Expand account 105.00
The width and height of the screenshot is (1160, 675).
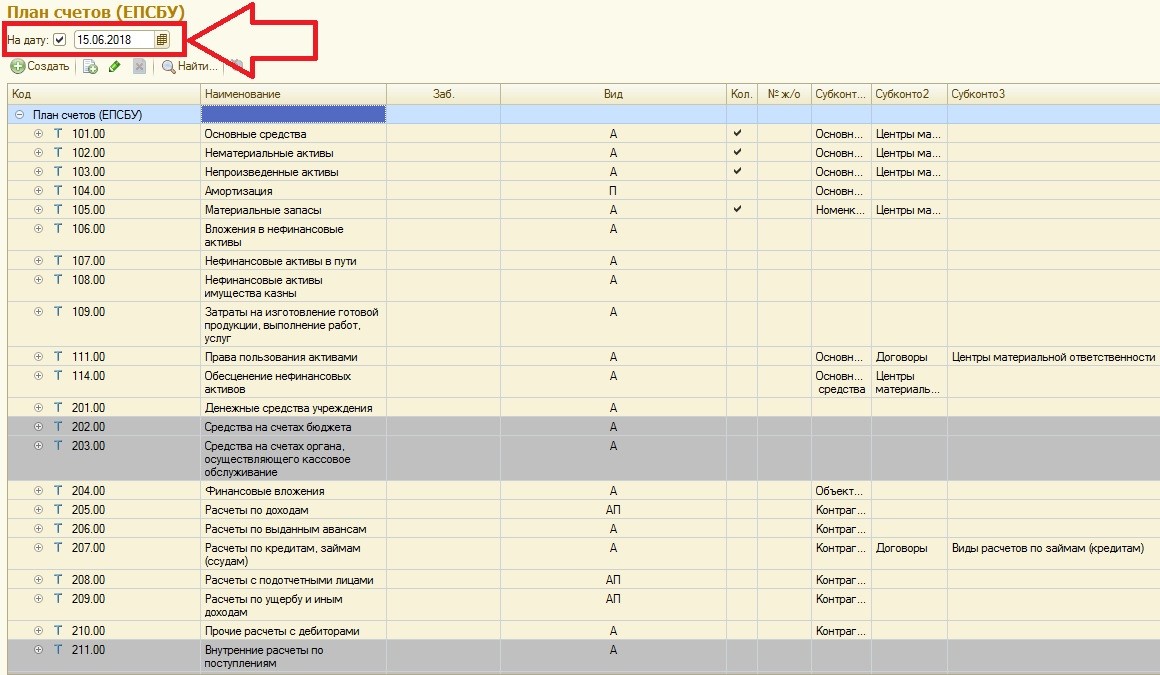pos(38,209)
